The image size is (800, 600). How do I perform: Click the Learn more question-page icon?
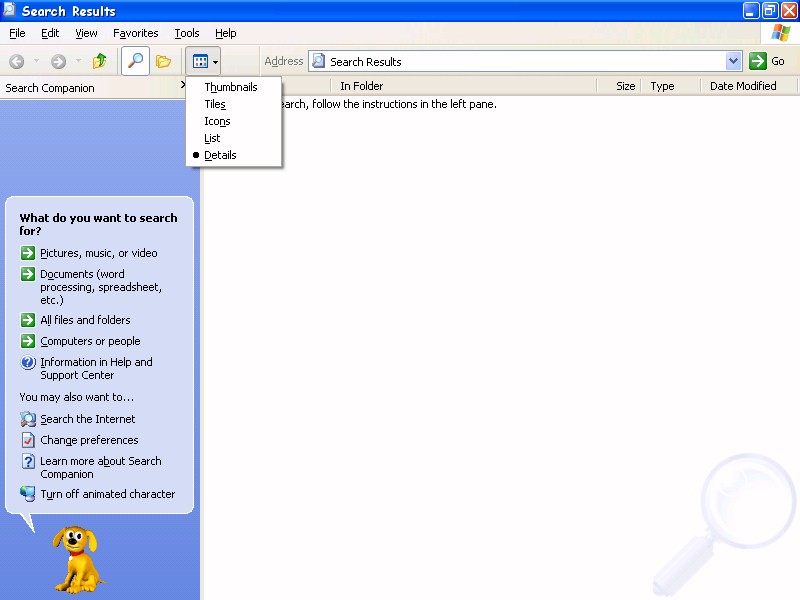point(28,461)
